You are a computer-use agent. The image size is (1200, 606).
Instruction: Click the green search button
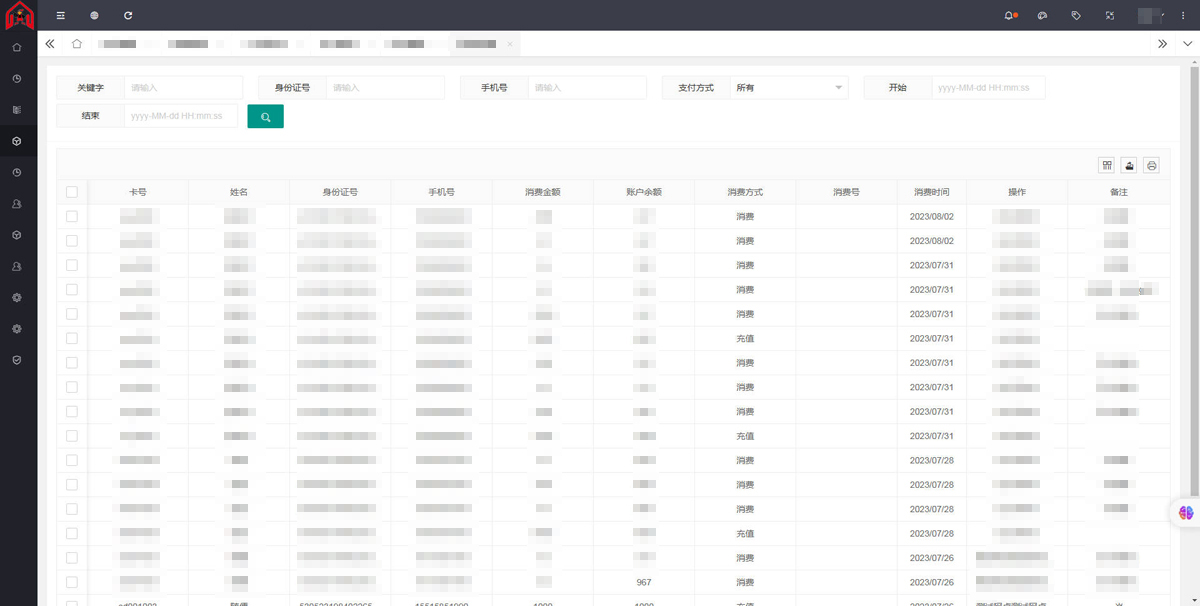pyautogui.click(x=265, y=116)
